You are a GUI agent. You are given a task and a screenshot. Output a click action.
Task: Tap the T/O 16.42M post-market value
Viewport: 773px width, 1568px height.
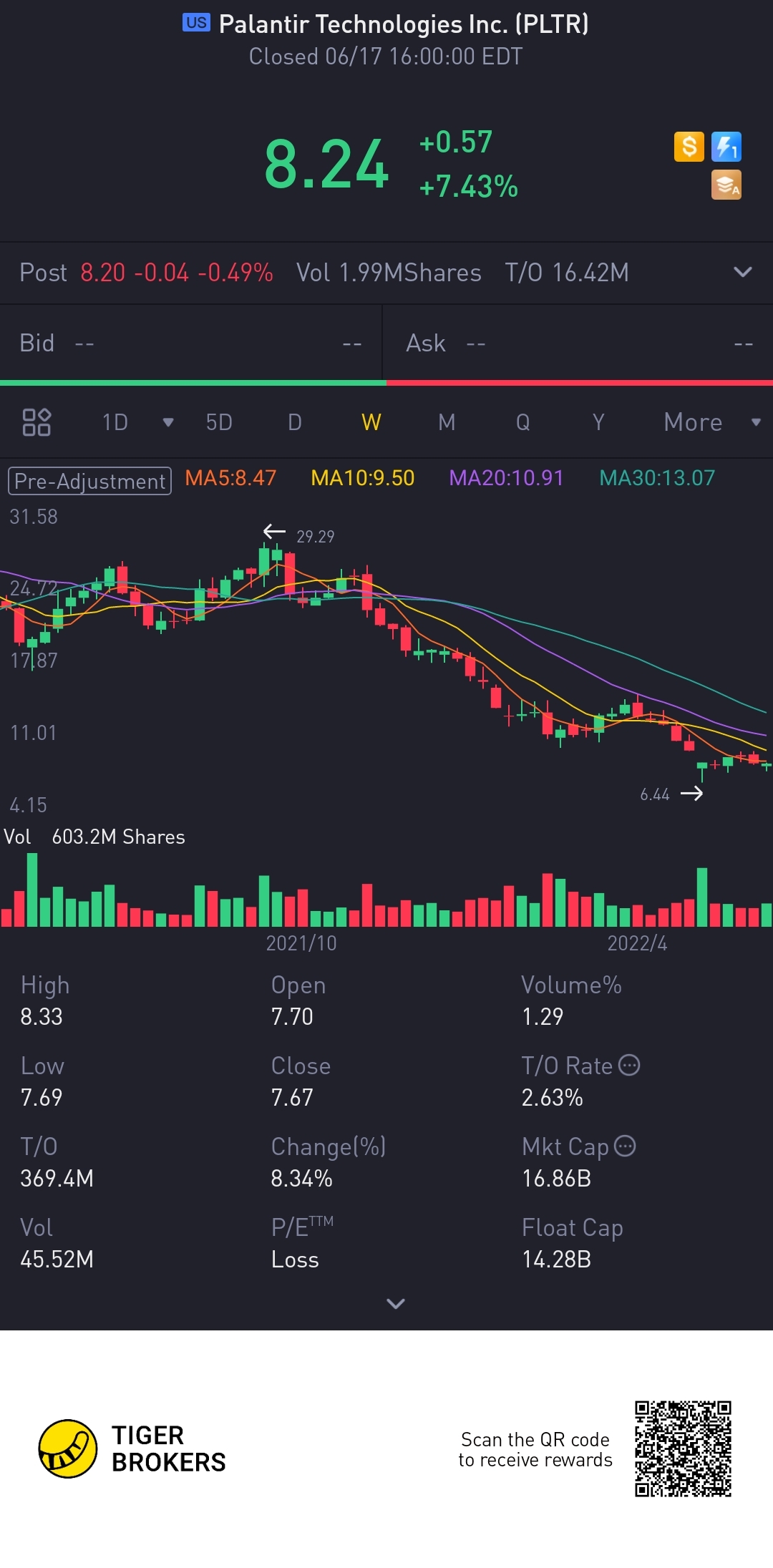(567, 273)
